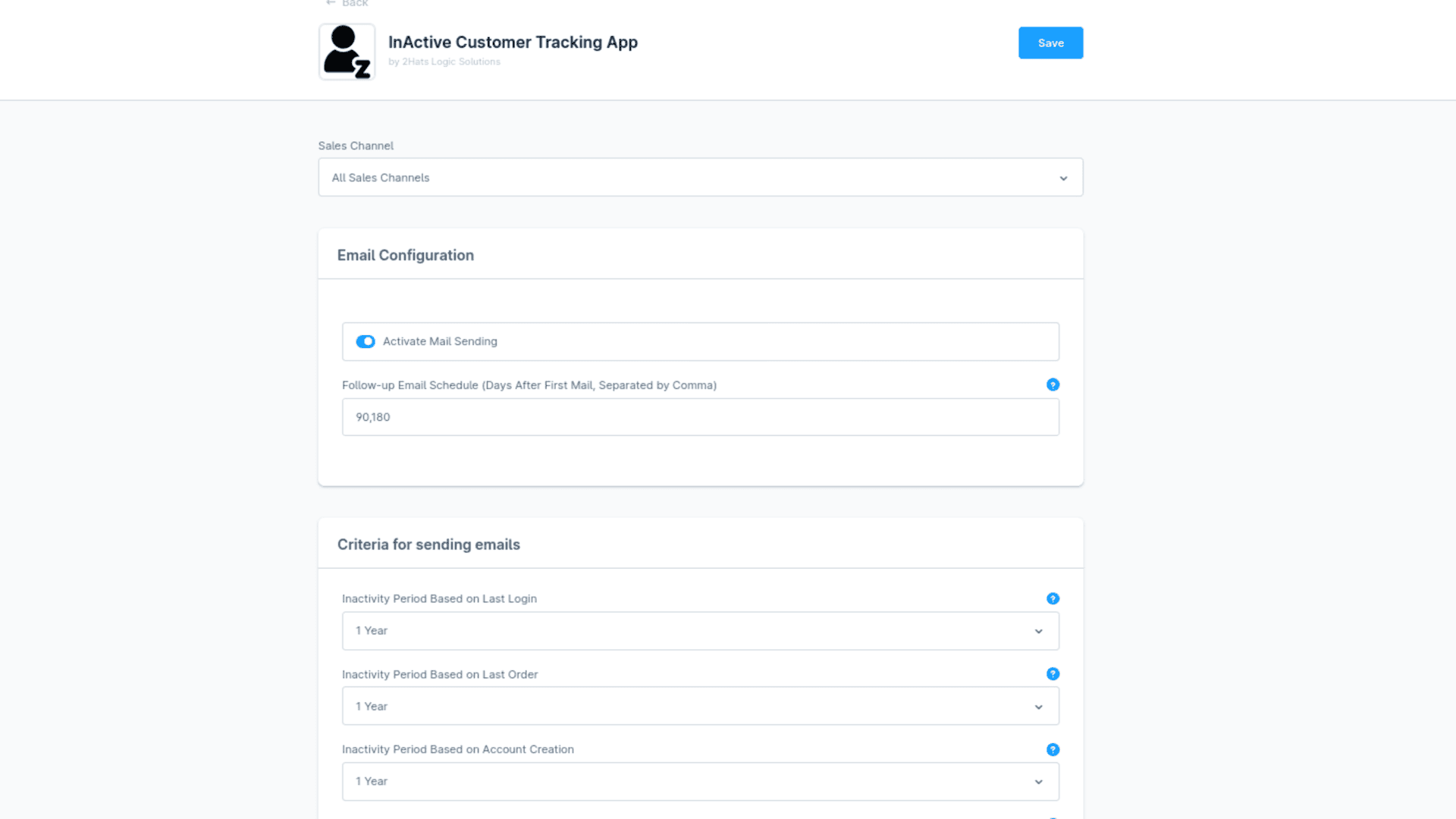Click the Activate Mail Sending label
This screenshot has width=1456, height=819.
click(440, 341)
